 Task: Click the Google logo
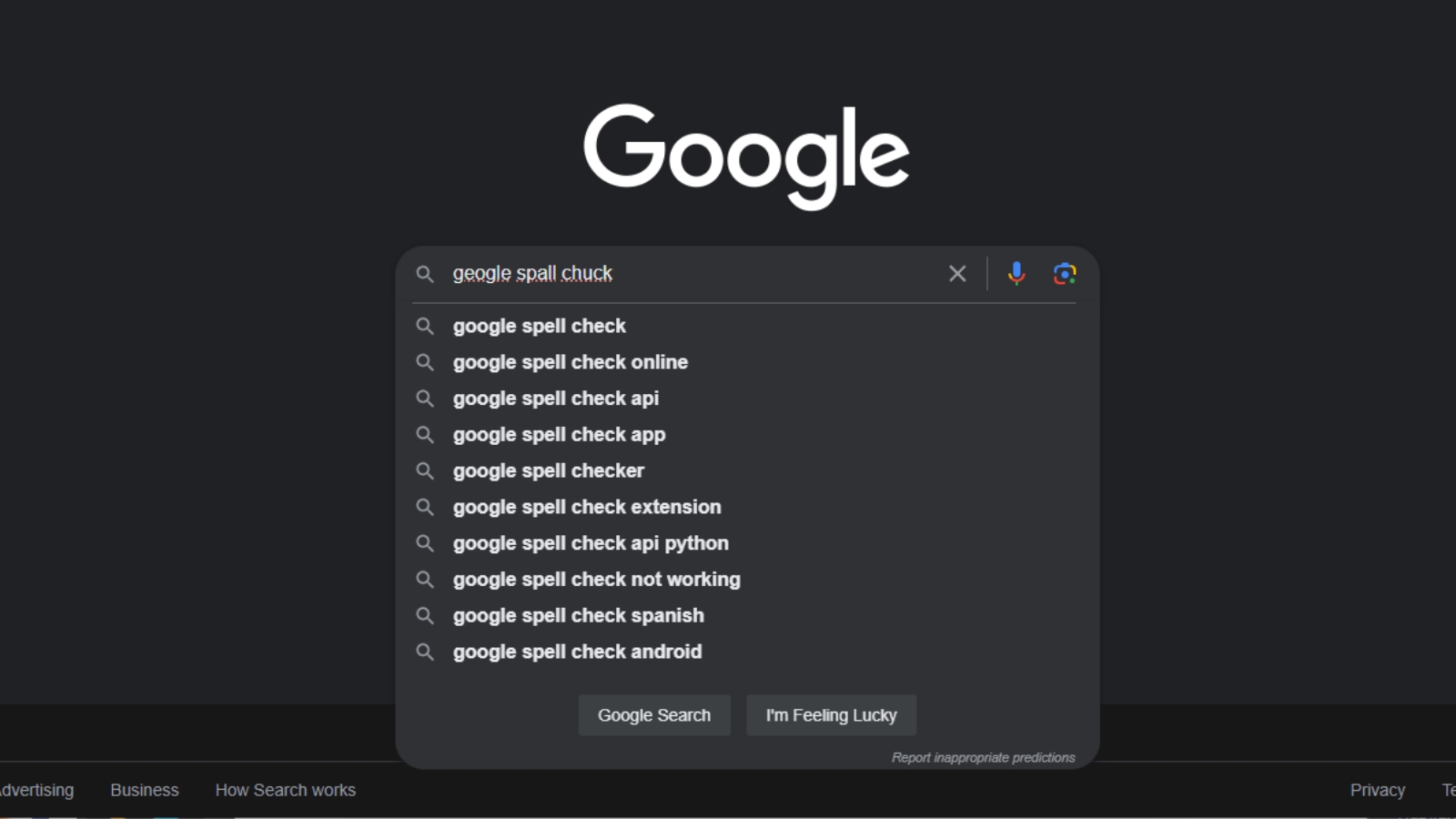(x=748, y=155)
